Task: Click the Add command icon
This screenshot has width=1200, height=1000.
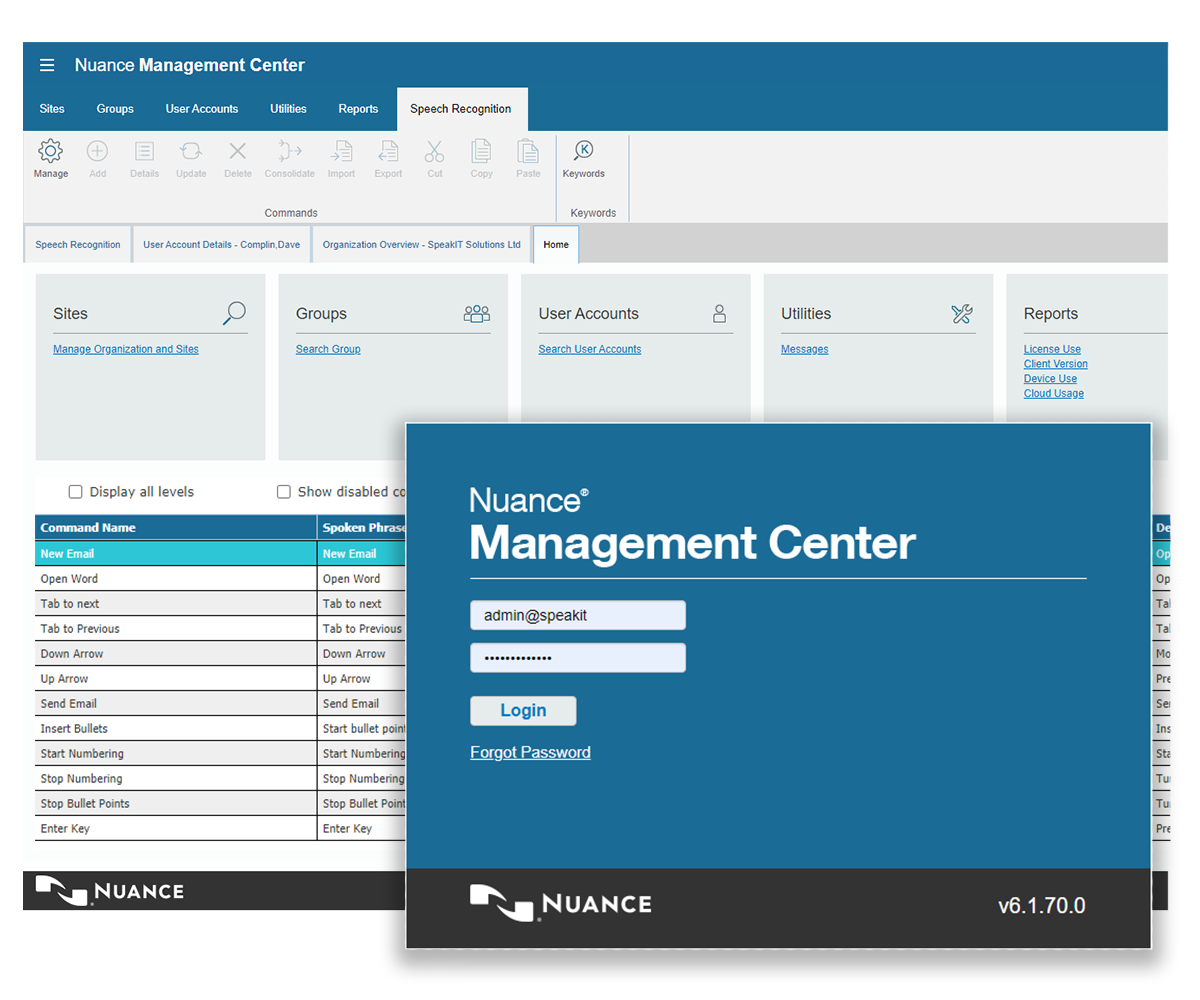Action: tap(97, 152)
